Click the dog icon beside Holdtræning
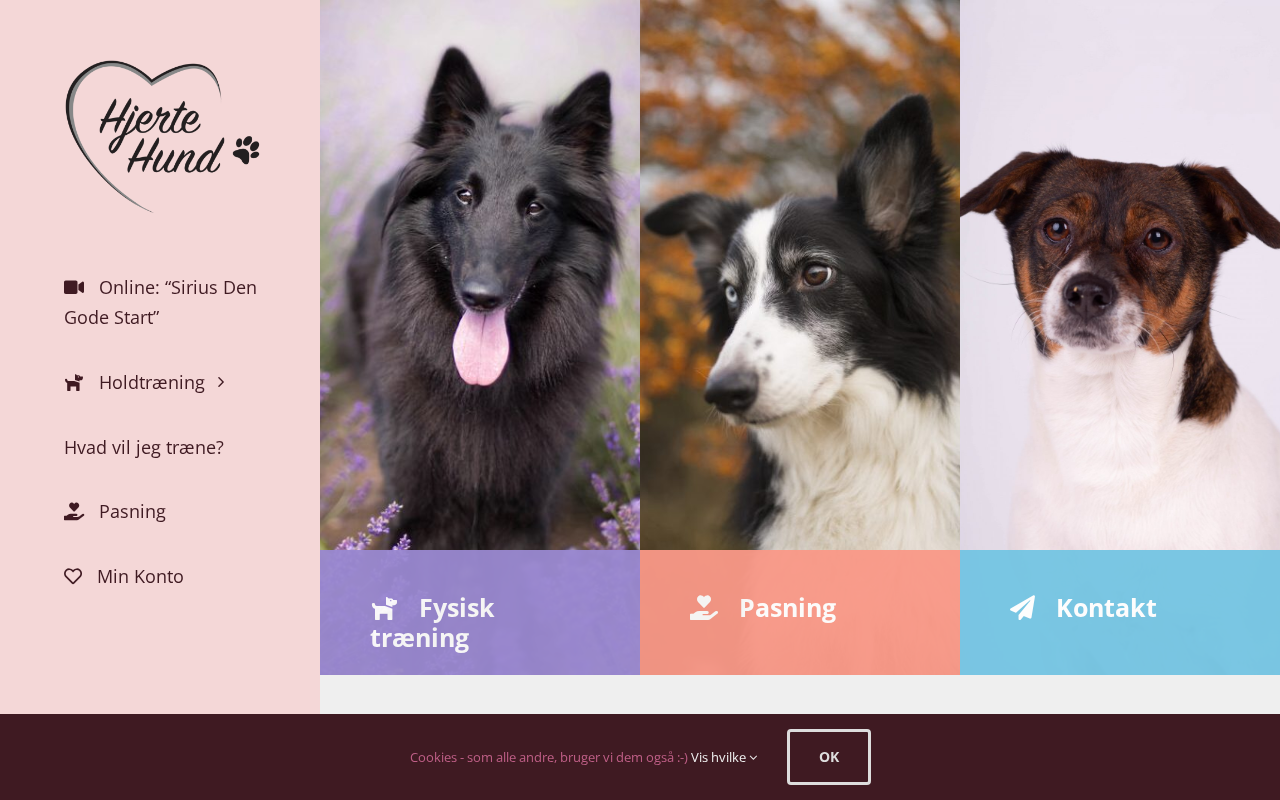1280x800 pixels. coord(74,382)
